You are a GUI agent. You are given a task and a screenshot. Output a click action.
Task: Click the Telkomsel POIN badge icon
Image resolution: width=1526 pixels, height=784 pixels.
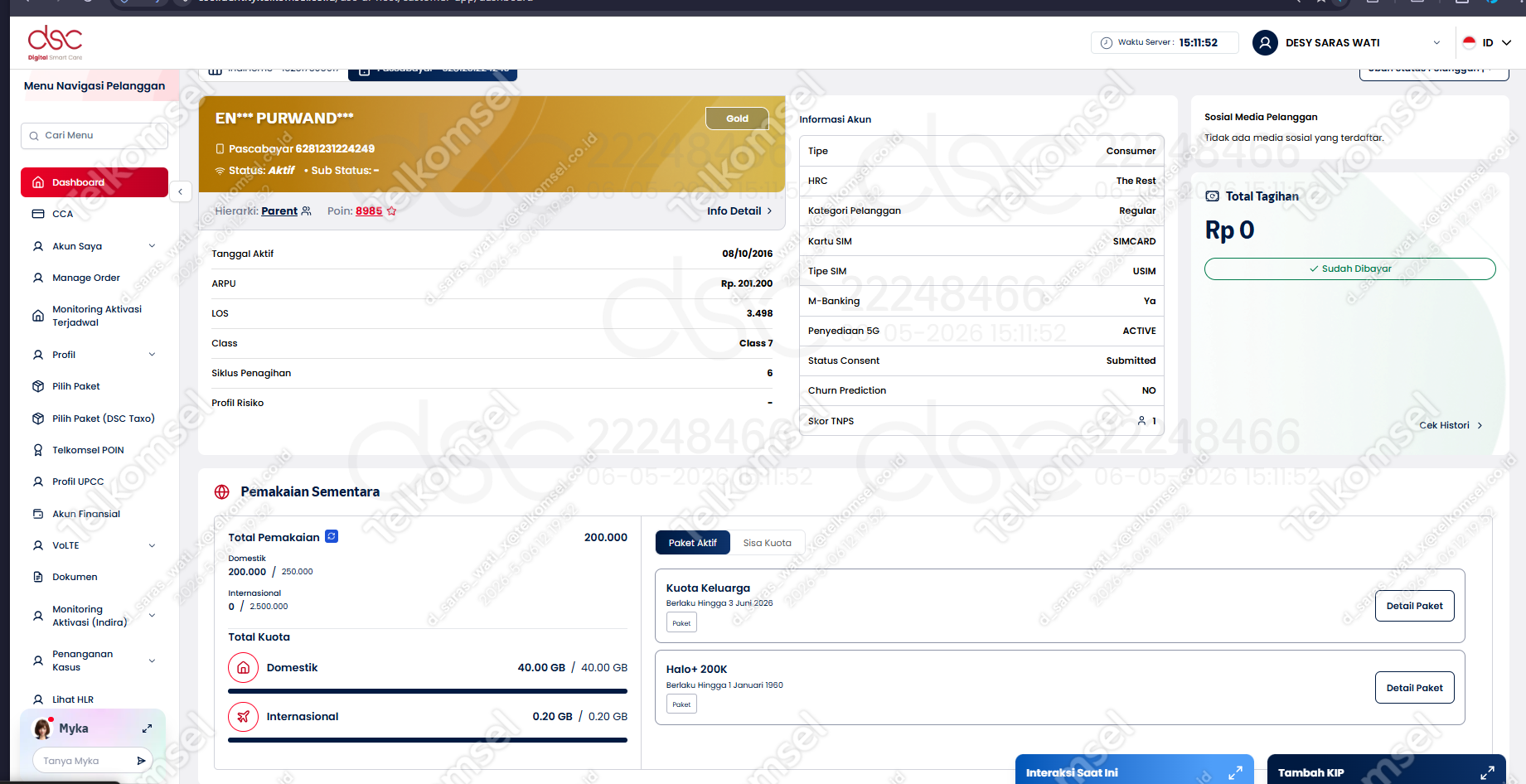(38, 450)
